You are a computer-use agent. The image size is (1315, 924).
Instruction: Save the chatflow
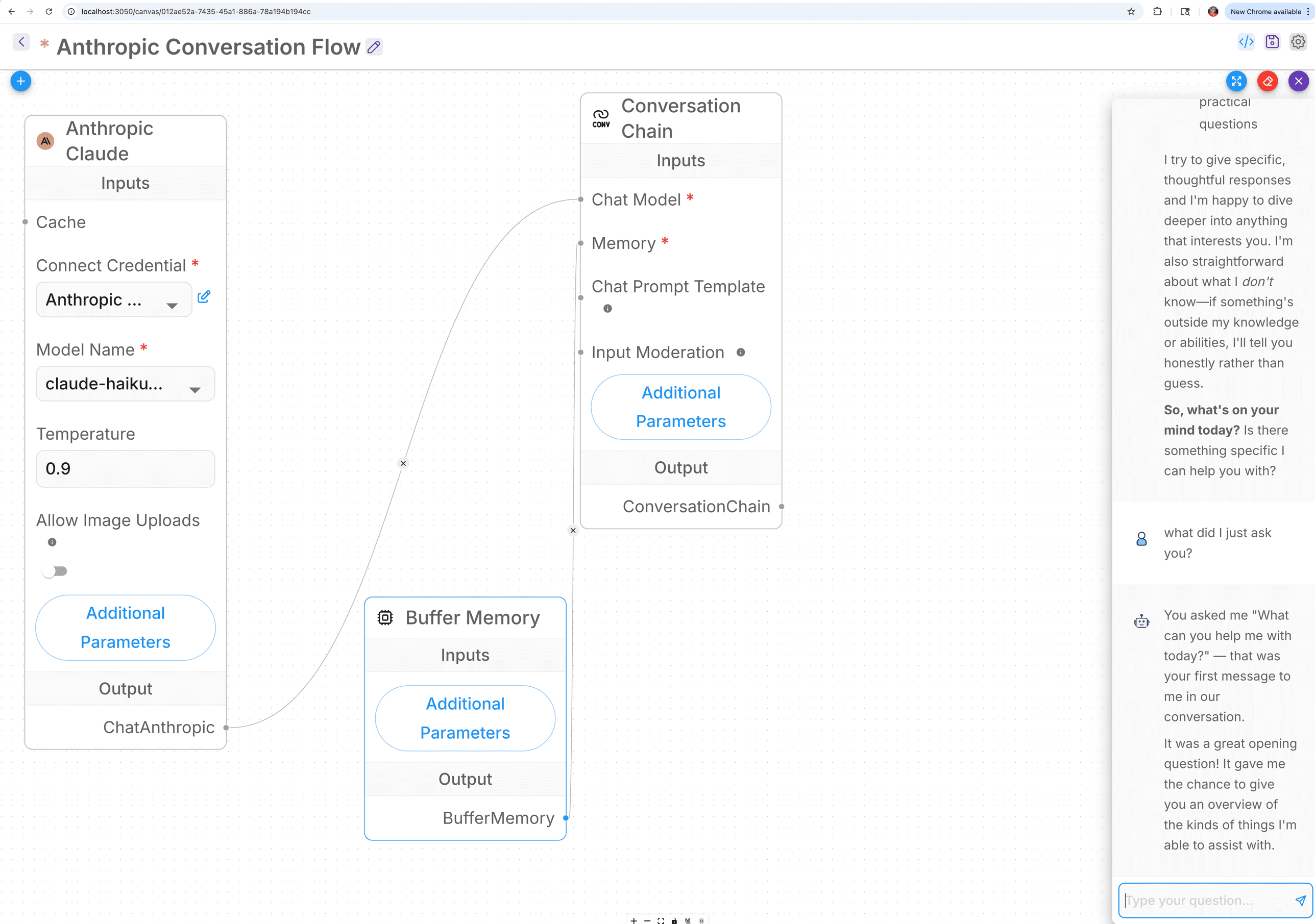[1272, 42]
